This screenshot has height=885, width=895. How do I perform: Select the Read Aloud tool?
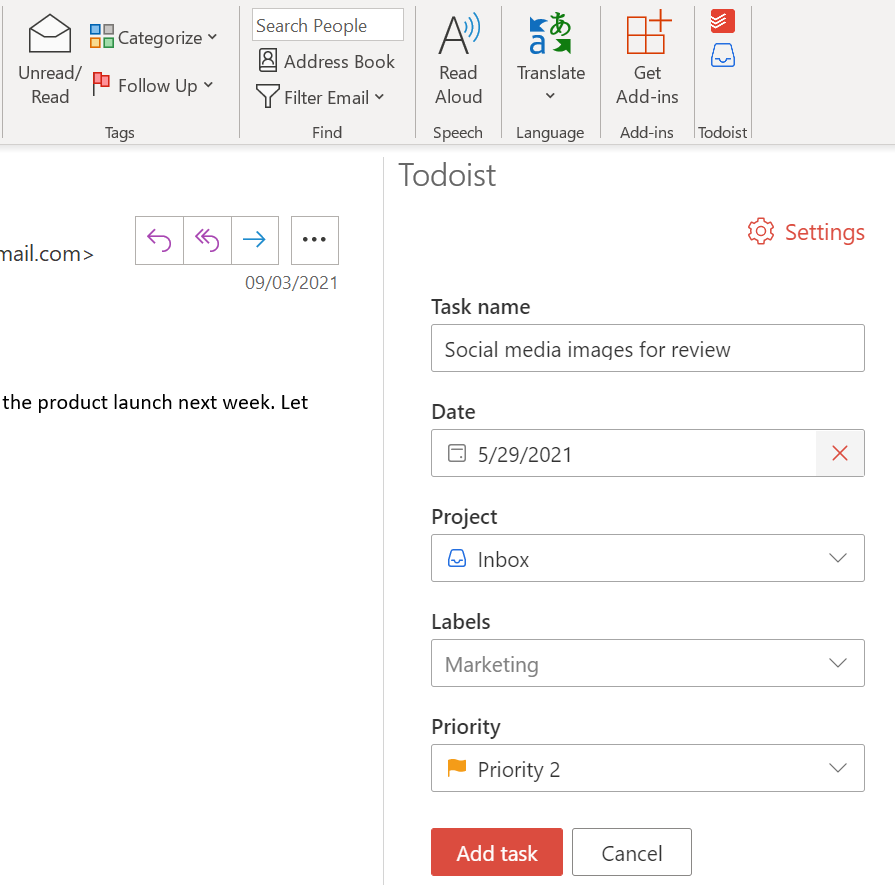[458, 55]
